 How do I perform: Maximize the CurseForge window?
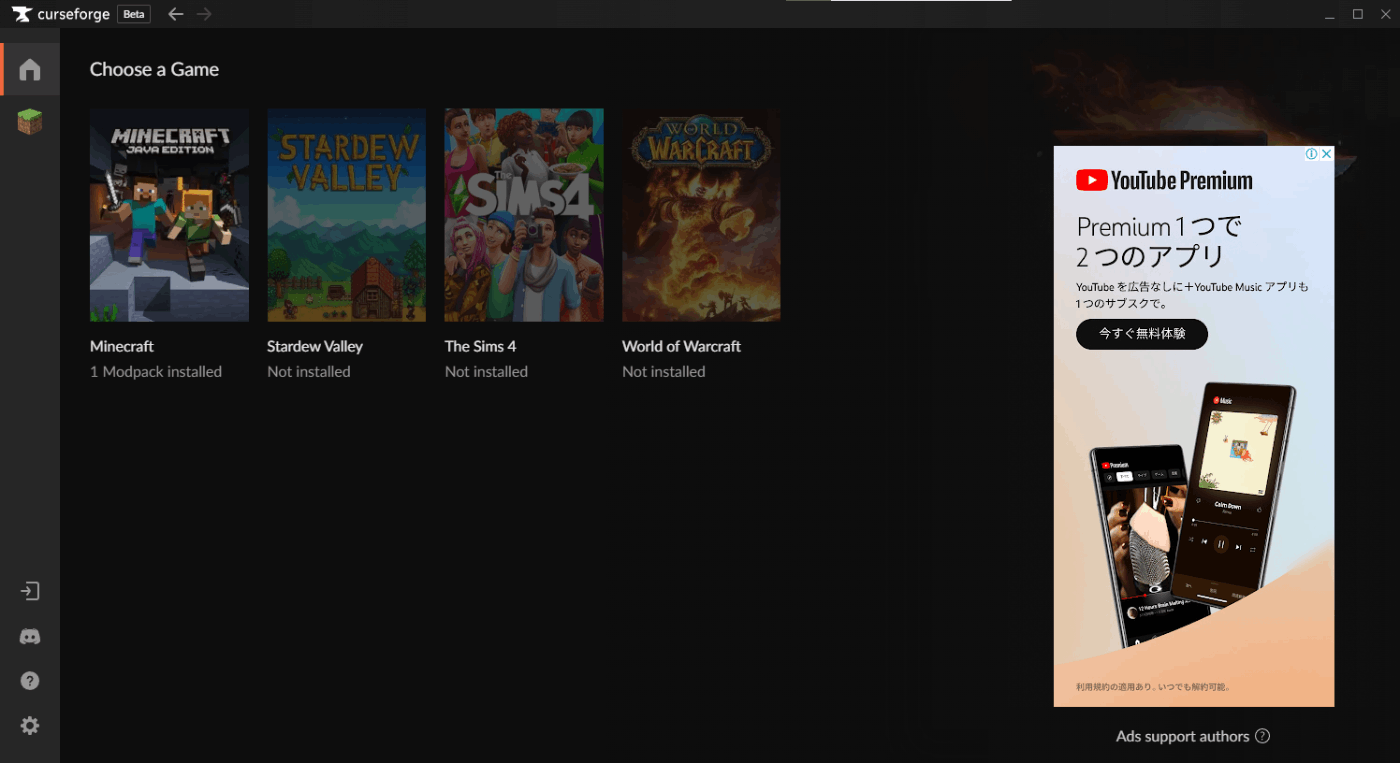pyautogui.click(x=1357, y=14)
